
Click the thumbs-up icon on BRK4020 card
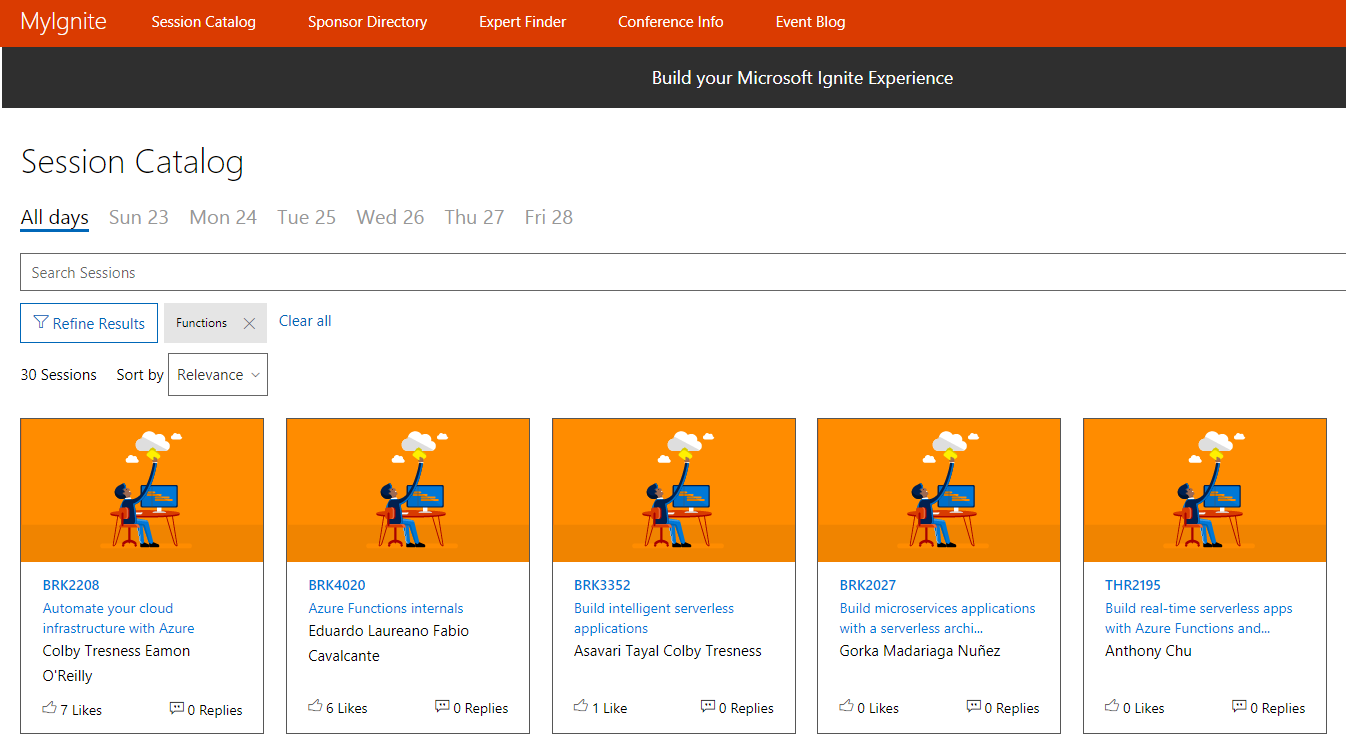315,706
